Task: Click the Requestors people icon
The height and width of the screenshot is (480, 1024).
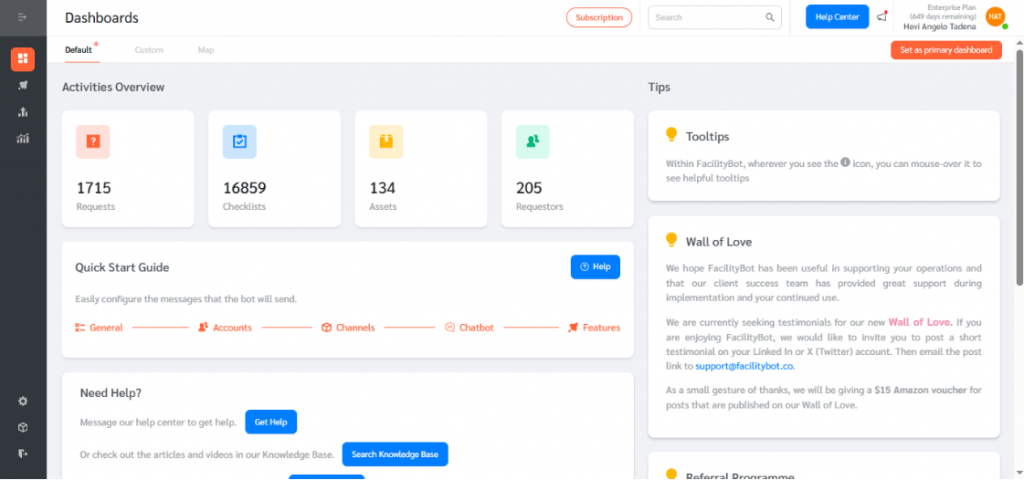Action: click(x=533, y=142)
